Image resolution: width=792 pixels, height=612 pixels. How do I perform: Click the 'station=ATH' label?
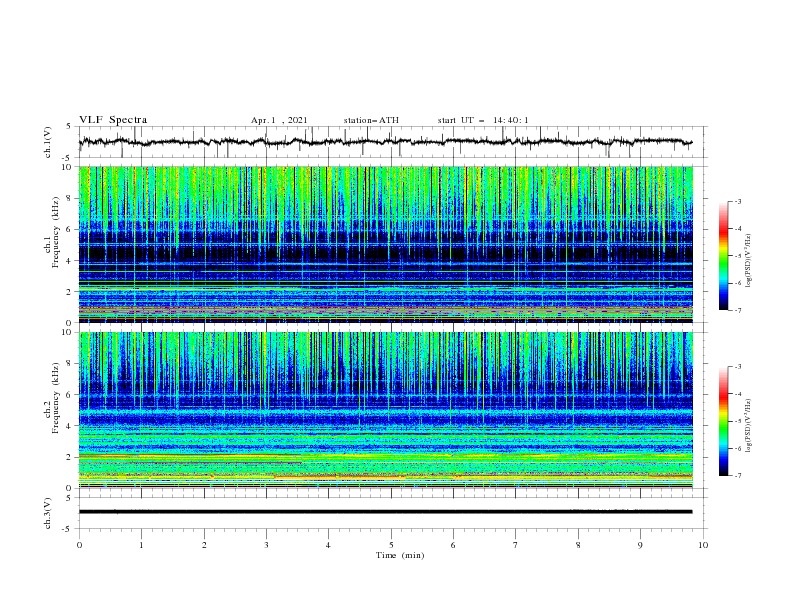pos(371,120)
